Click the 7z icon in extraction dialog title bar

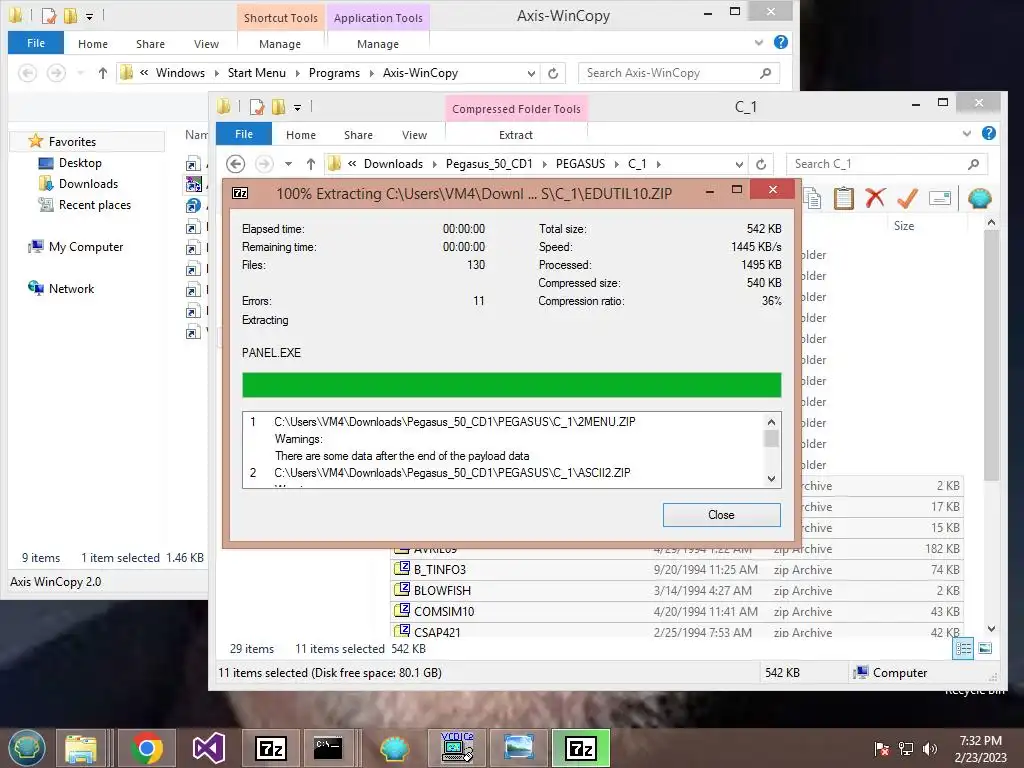pyautogui.click(x=240, y=193)
